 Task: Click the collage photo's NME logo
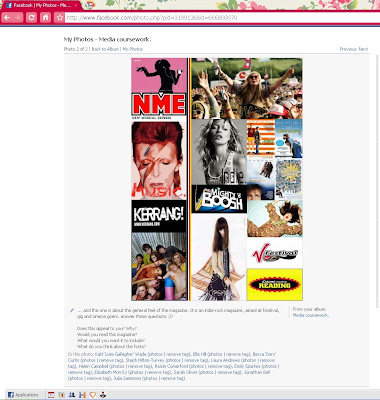(159, 105)
